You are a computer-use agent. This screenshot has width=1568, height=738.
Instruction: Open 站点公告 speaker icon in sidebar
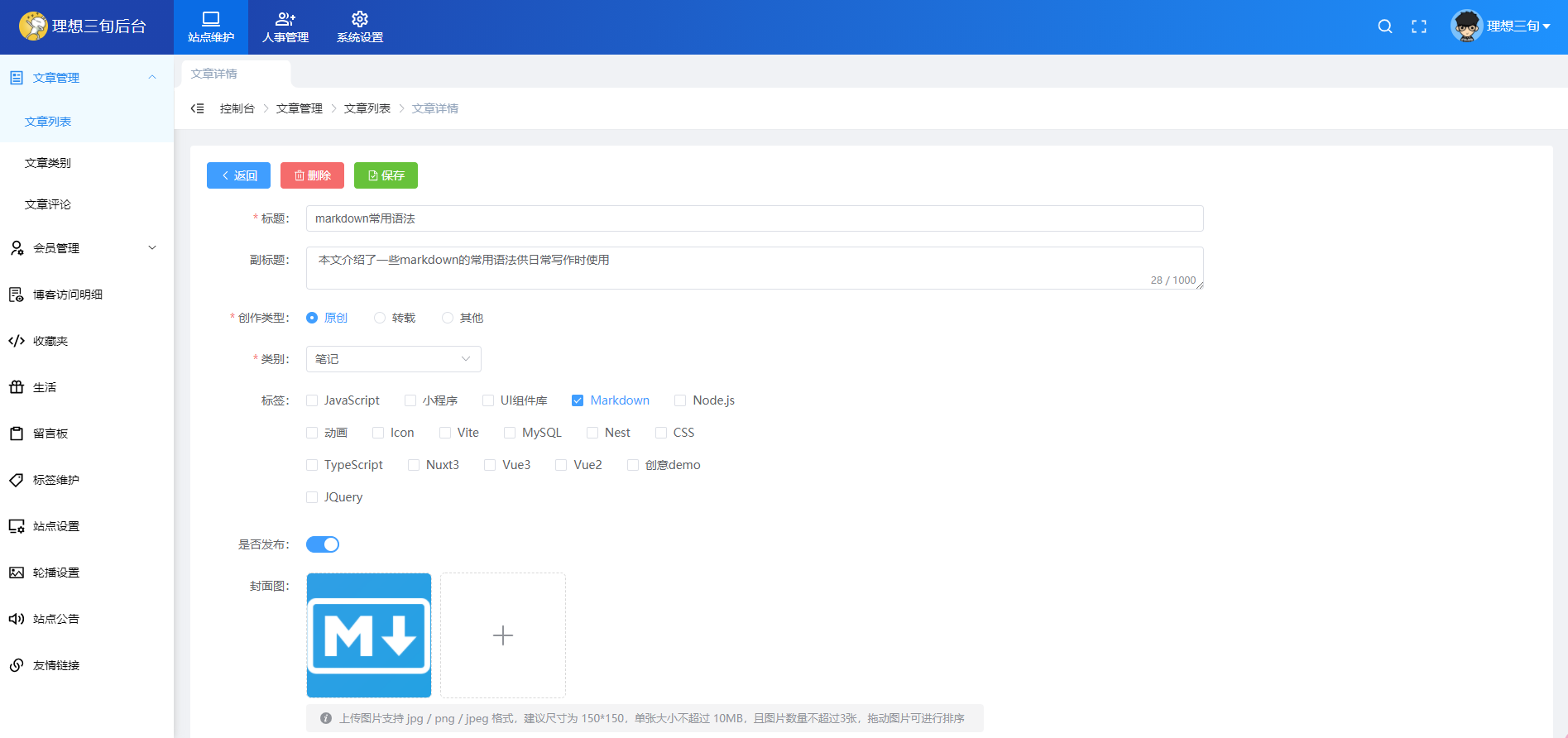17,619
